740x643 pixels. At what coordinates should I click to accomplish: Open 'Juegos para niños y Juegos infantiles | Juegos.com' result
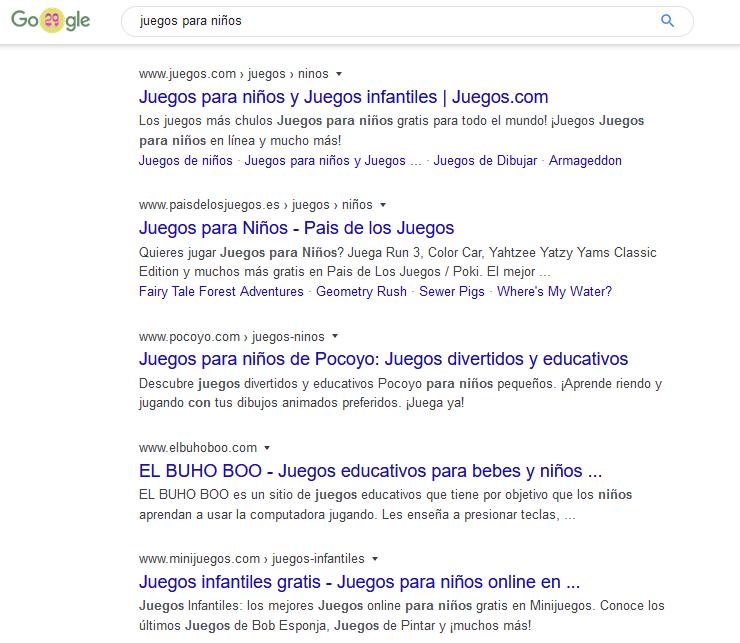pyautogui.click(x=344, y=97)
